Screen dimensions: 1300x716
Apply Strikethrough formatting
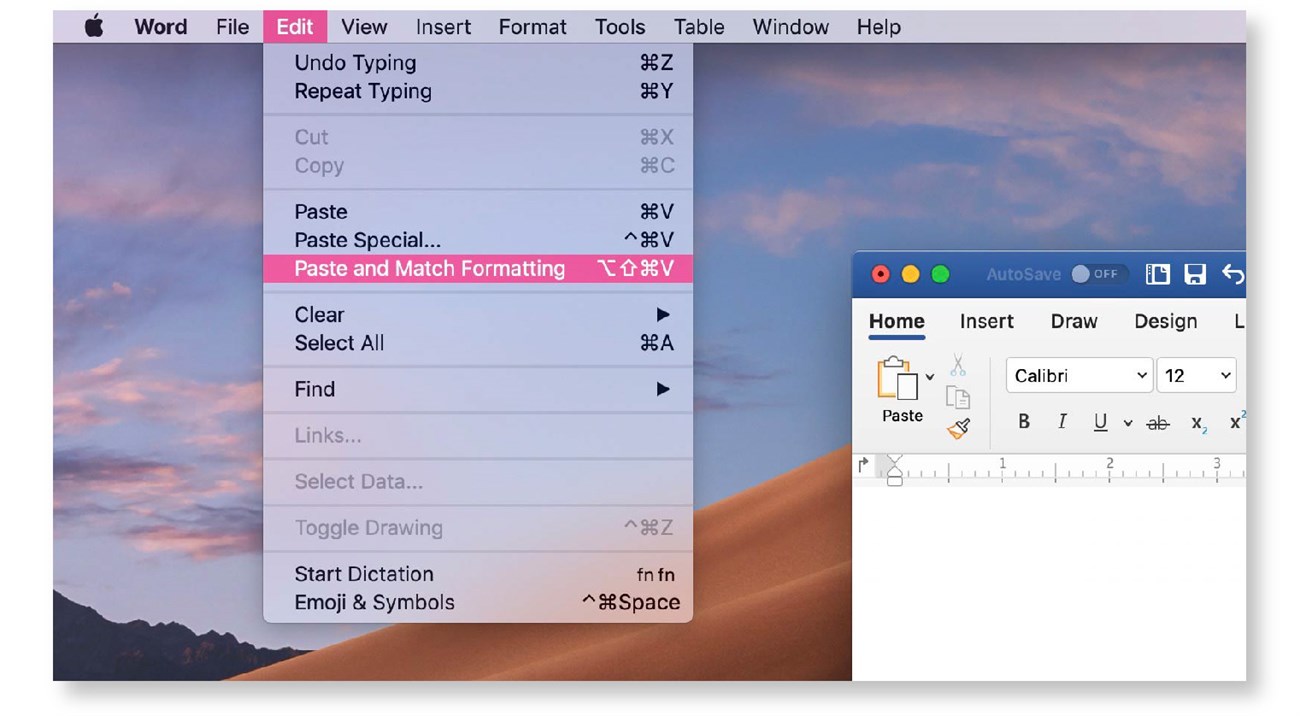[1158, 423]
